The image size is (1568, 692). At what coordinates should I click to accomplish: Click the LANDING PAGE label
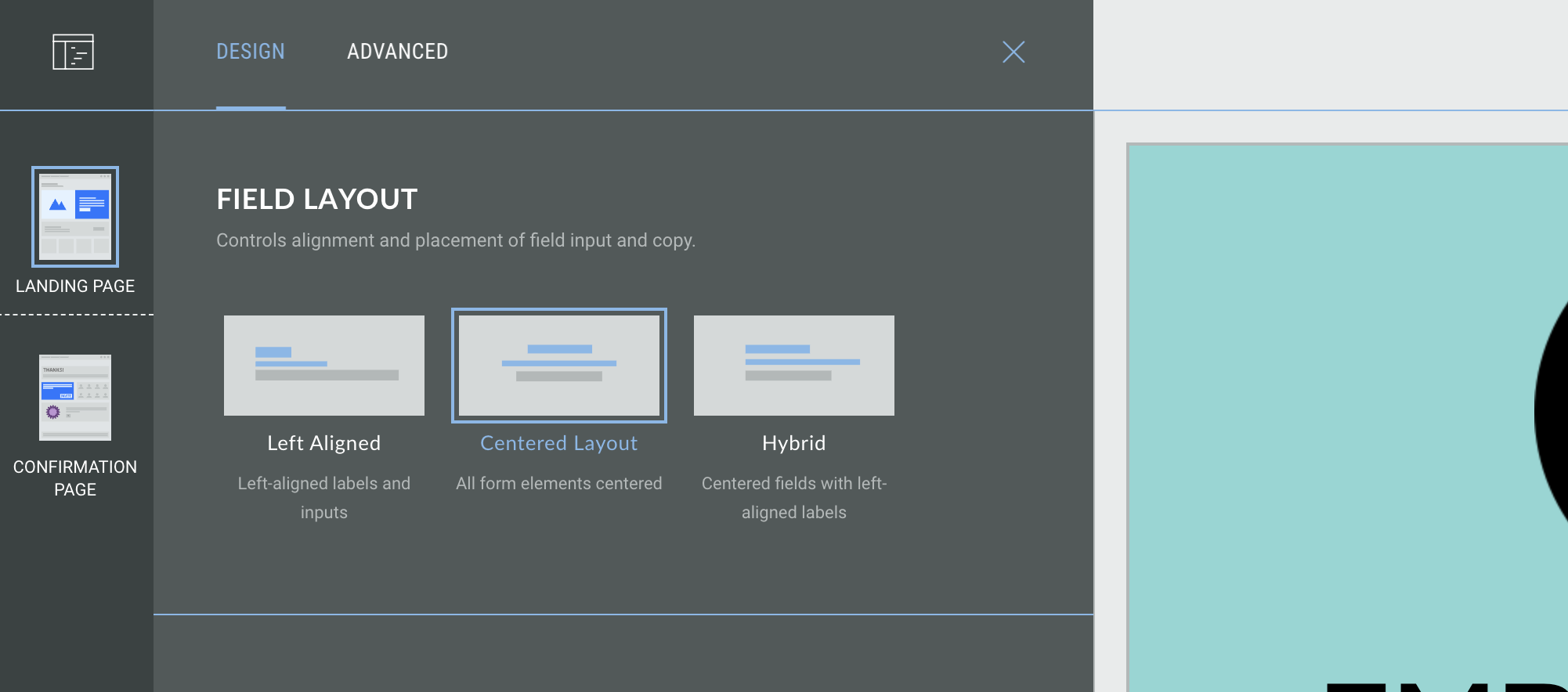(x=75, y=287)
